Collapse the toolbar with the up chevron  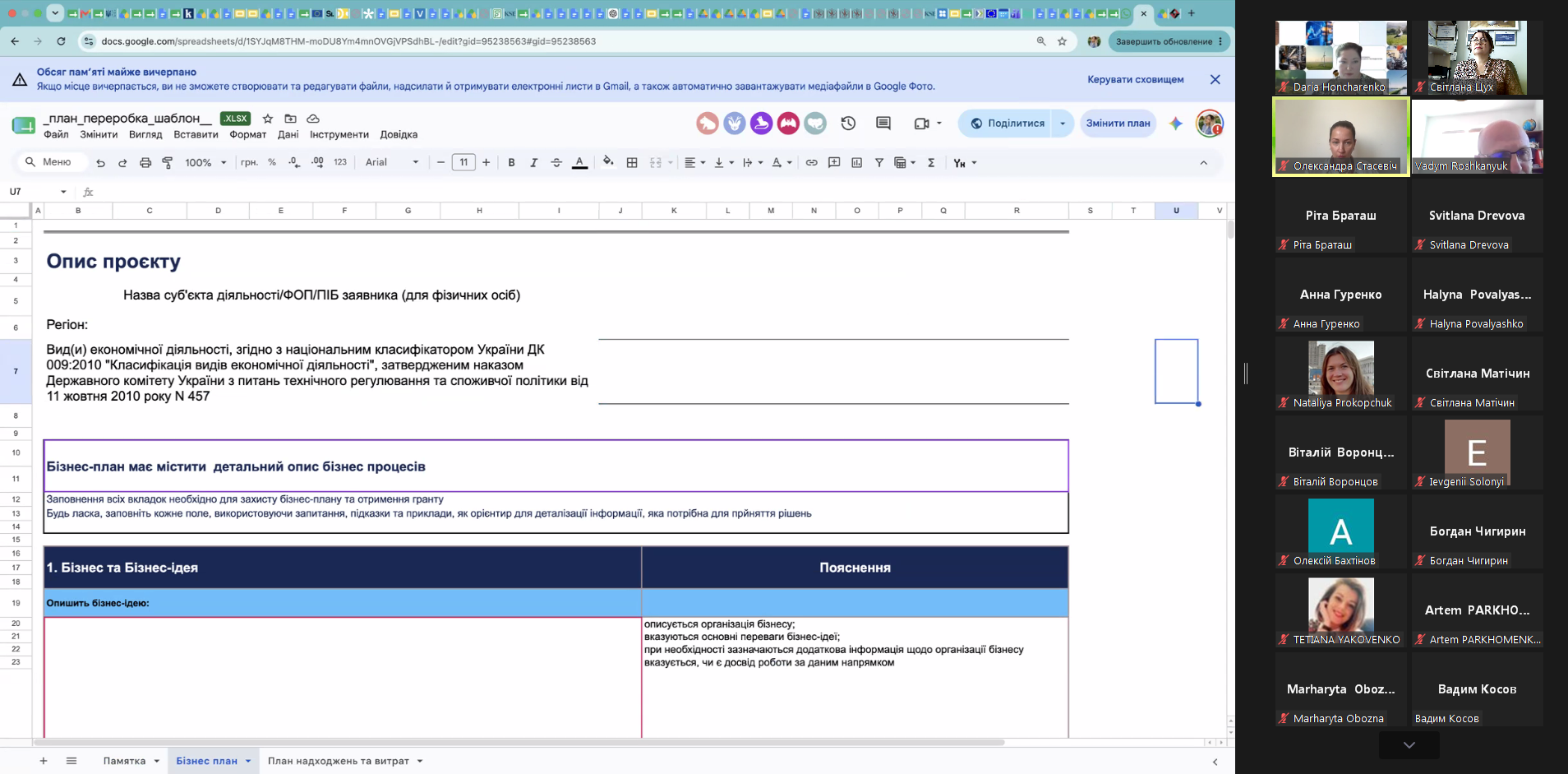(x=1203, y=163)
